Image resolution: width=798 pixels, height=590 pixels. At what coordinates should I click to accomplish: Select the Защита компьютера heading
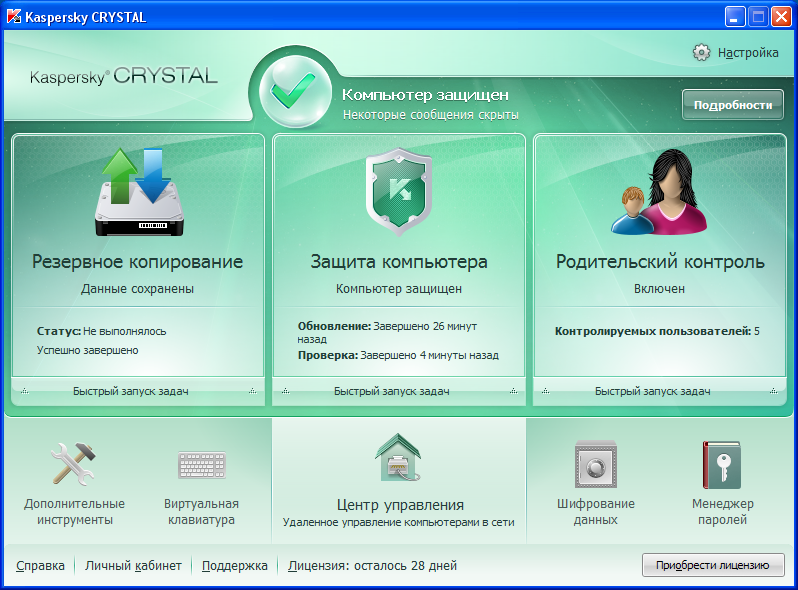pyautogui.click(x=399, y=262)
